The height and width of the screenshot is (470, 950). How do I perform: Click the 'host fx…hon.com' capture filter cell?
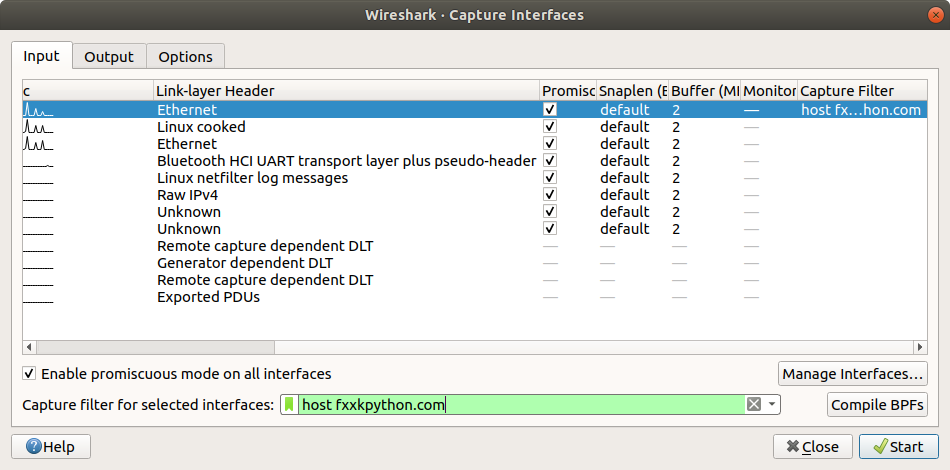[861, 110]
